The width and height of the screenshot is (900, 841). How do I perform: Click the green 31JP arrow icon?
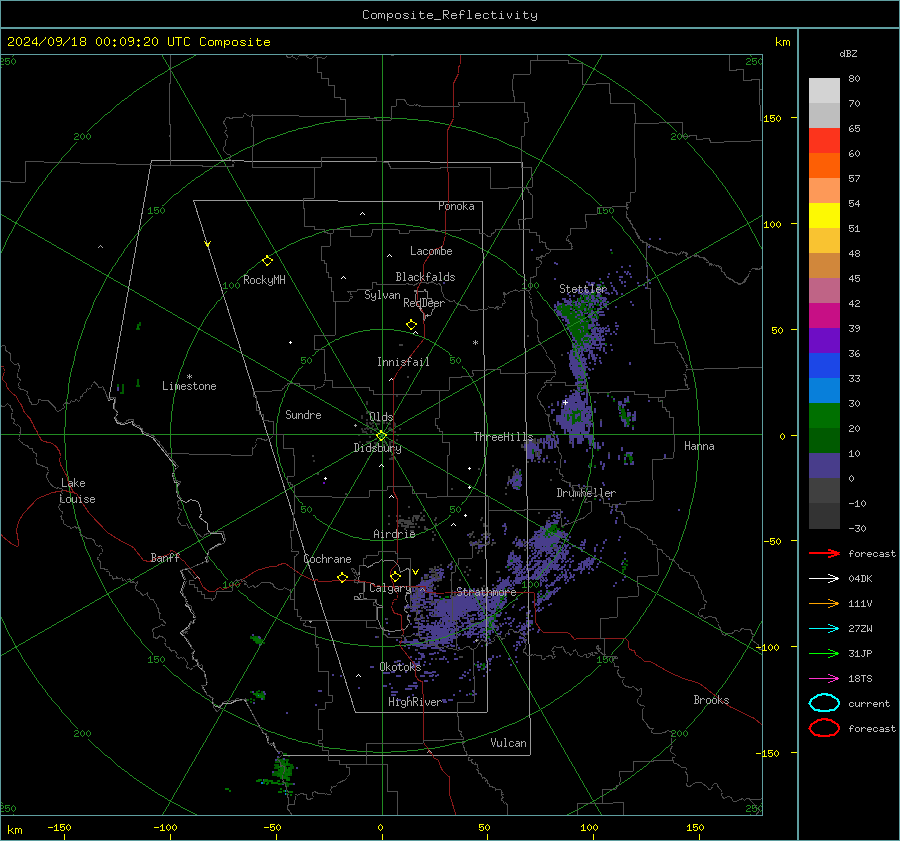click(824, 653)
